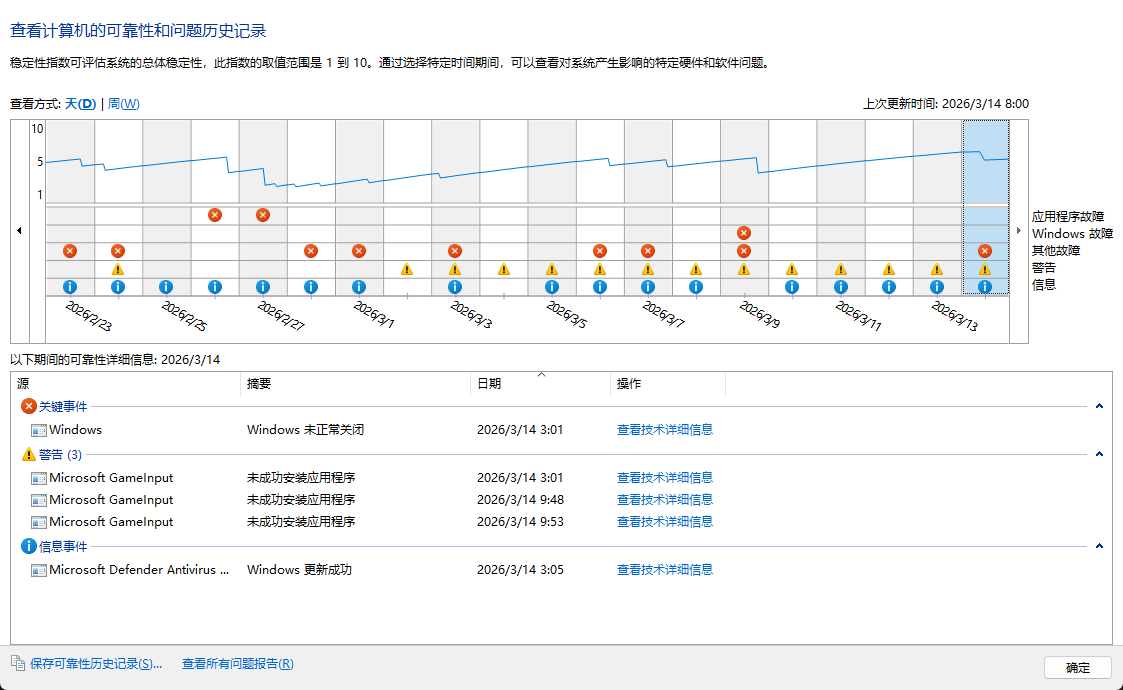Sort the list by the 摘要 column
Viewport: 1123px width, 690px height.
(x=356, y=384)
